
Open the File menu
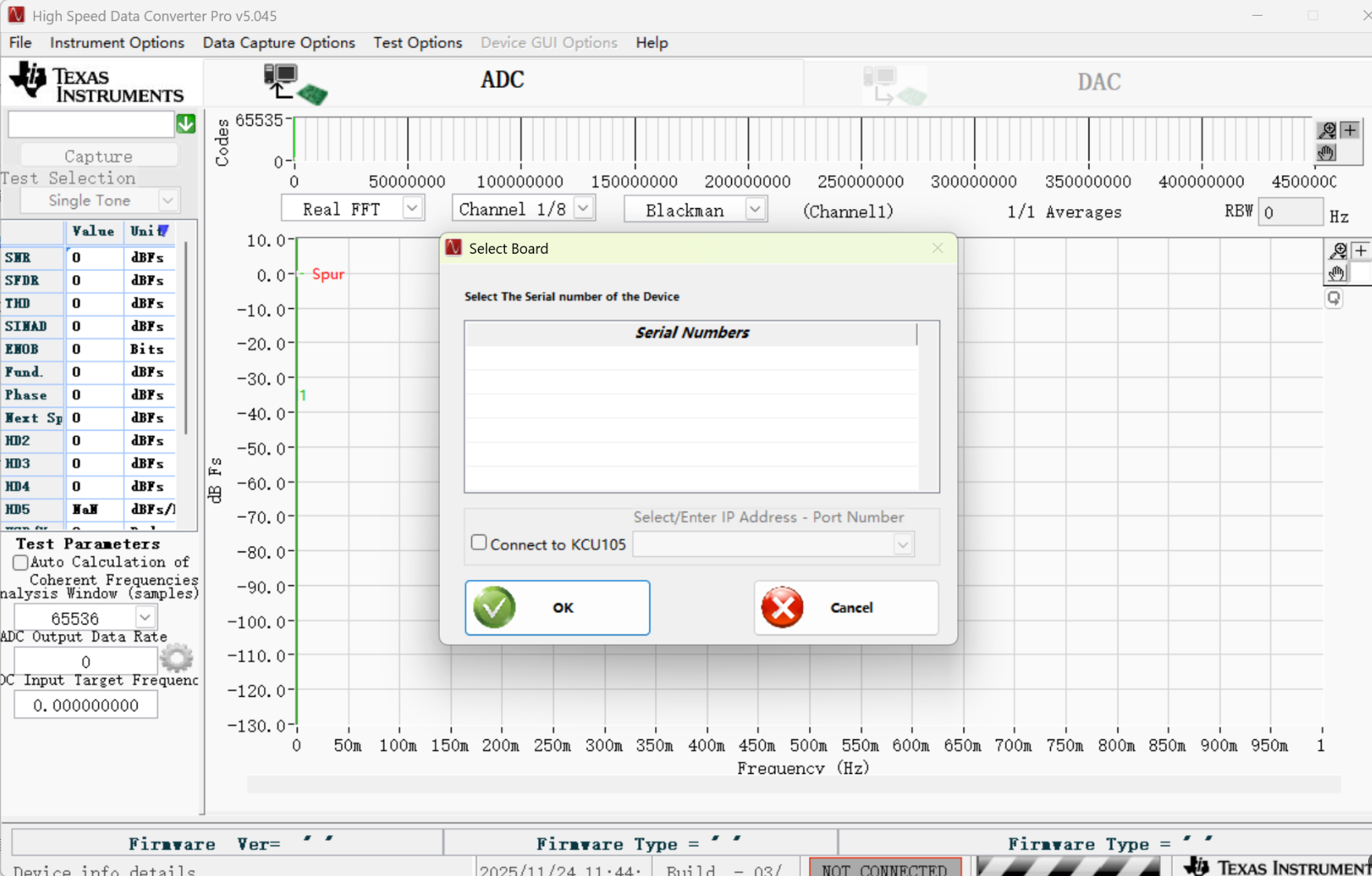[x=20, y=42]
